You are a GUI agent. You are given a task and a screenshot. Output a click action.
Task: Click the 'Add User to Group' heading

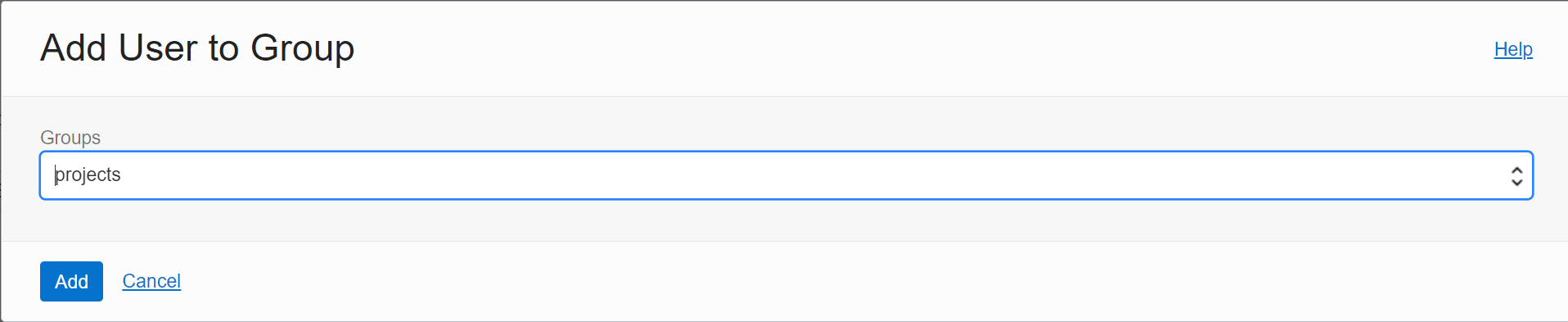coord(197,48)
